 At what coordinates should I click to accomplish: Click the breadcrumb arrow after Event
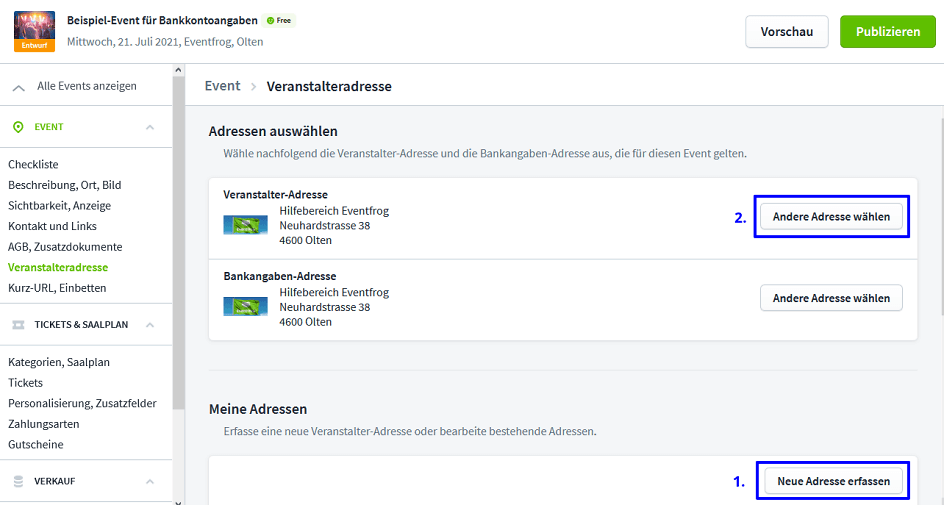pyautogui.click(x=254, y=87)
